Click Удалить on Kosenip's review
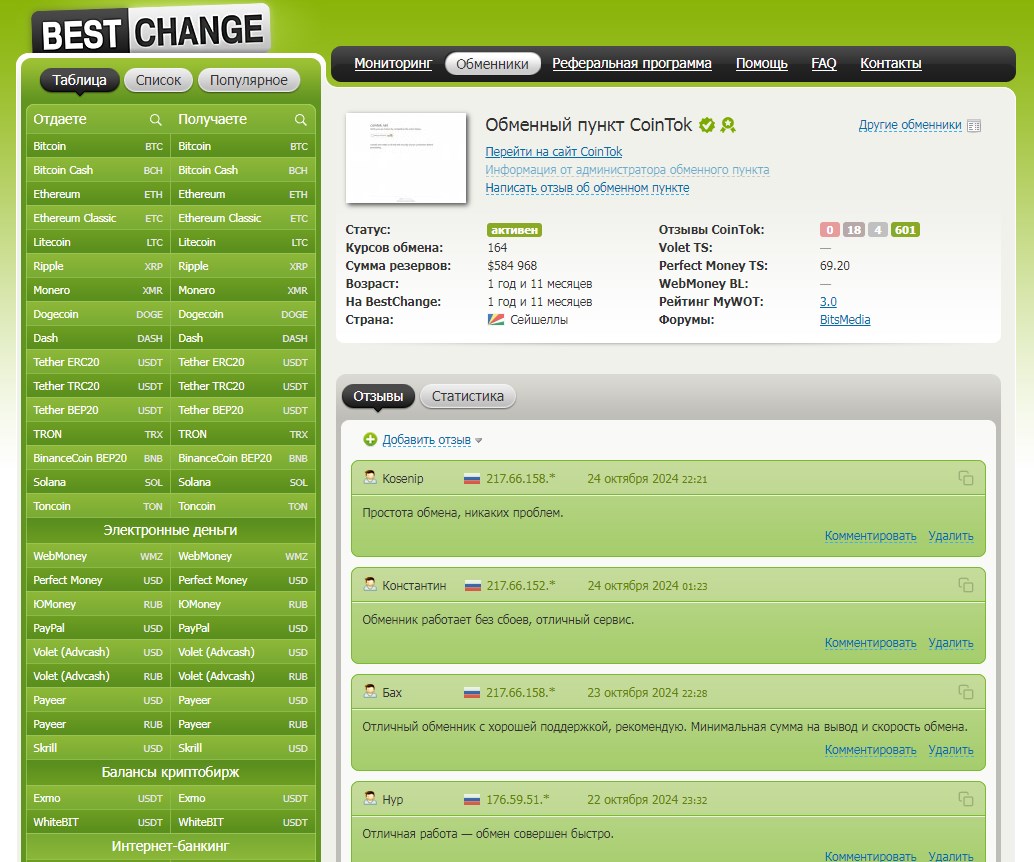 [951, 536]
